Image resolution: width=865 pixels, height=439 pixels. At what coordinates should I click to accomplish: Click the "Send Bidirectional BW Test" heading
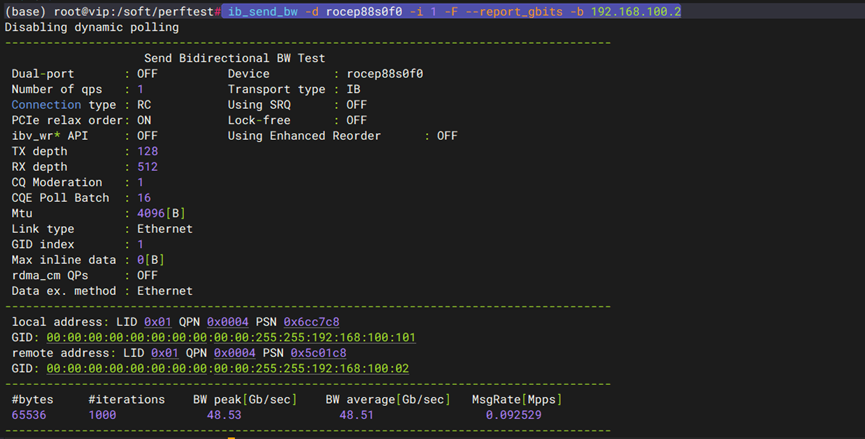pos(234,59)
